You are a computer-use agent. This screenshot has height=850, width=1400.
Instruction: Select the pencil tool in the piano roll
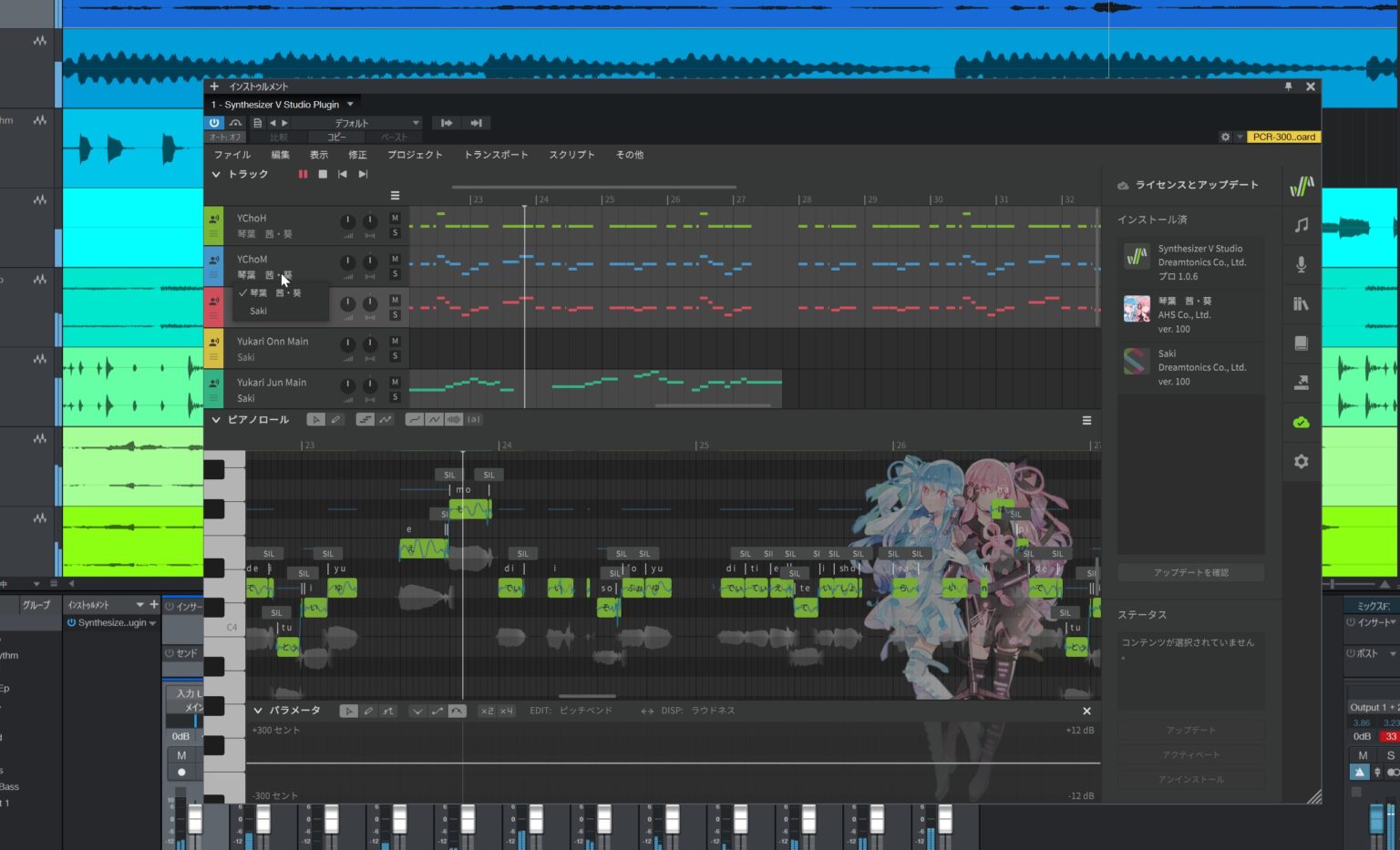(x=335, y=419)
